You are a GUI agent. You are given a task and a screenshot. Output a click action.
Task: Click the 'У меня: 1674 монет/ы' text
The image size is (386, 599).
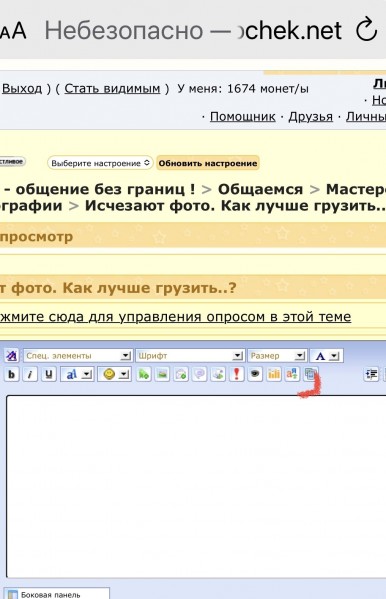243,89
